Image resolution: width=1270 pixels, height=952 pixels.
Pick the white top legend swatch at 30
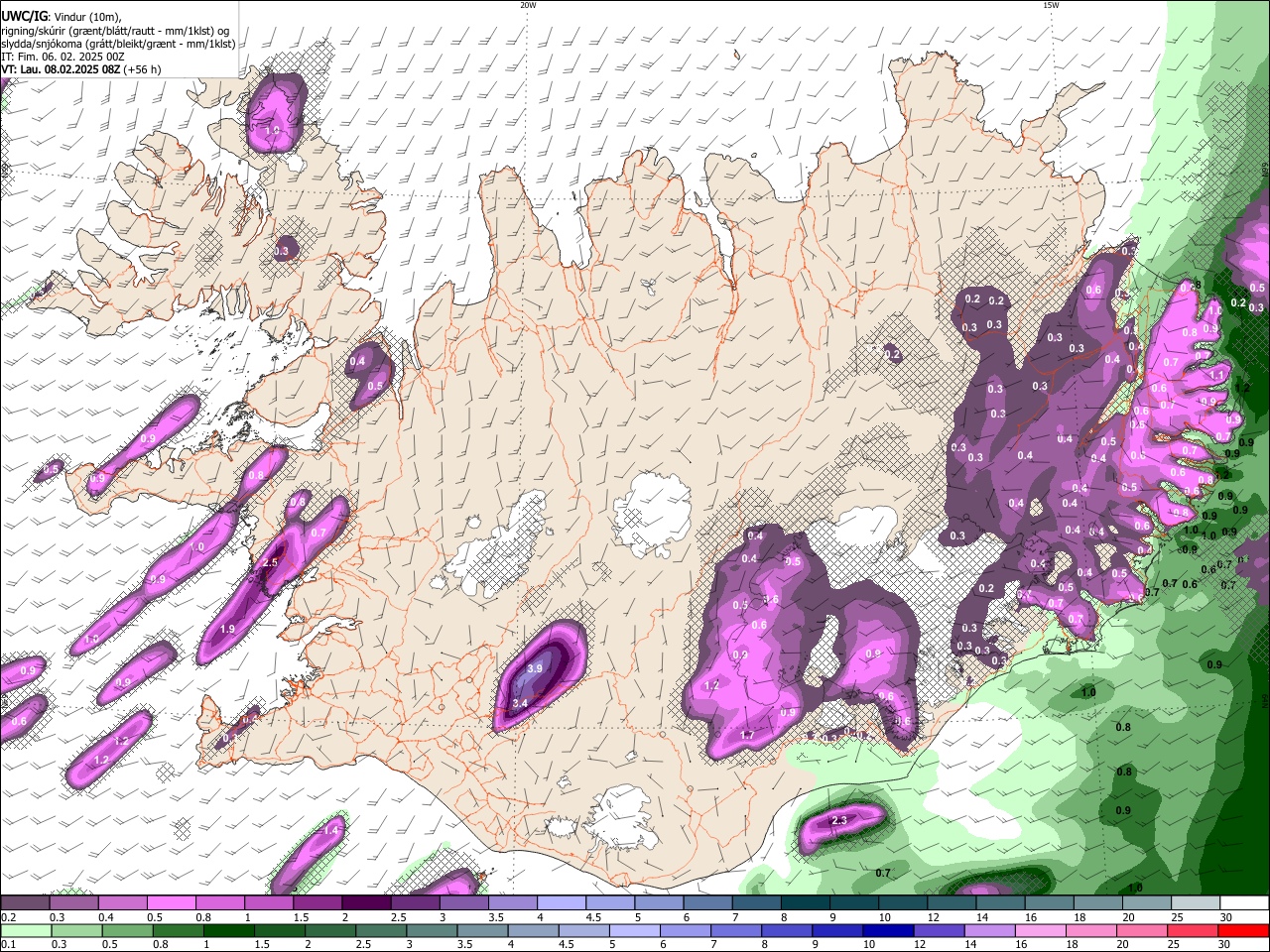click(1245, 903)
